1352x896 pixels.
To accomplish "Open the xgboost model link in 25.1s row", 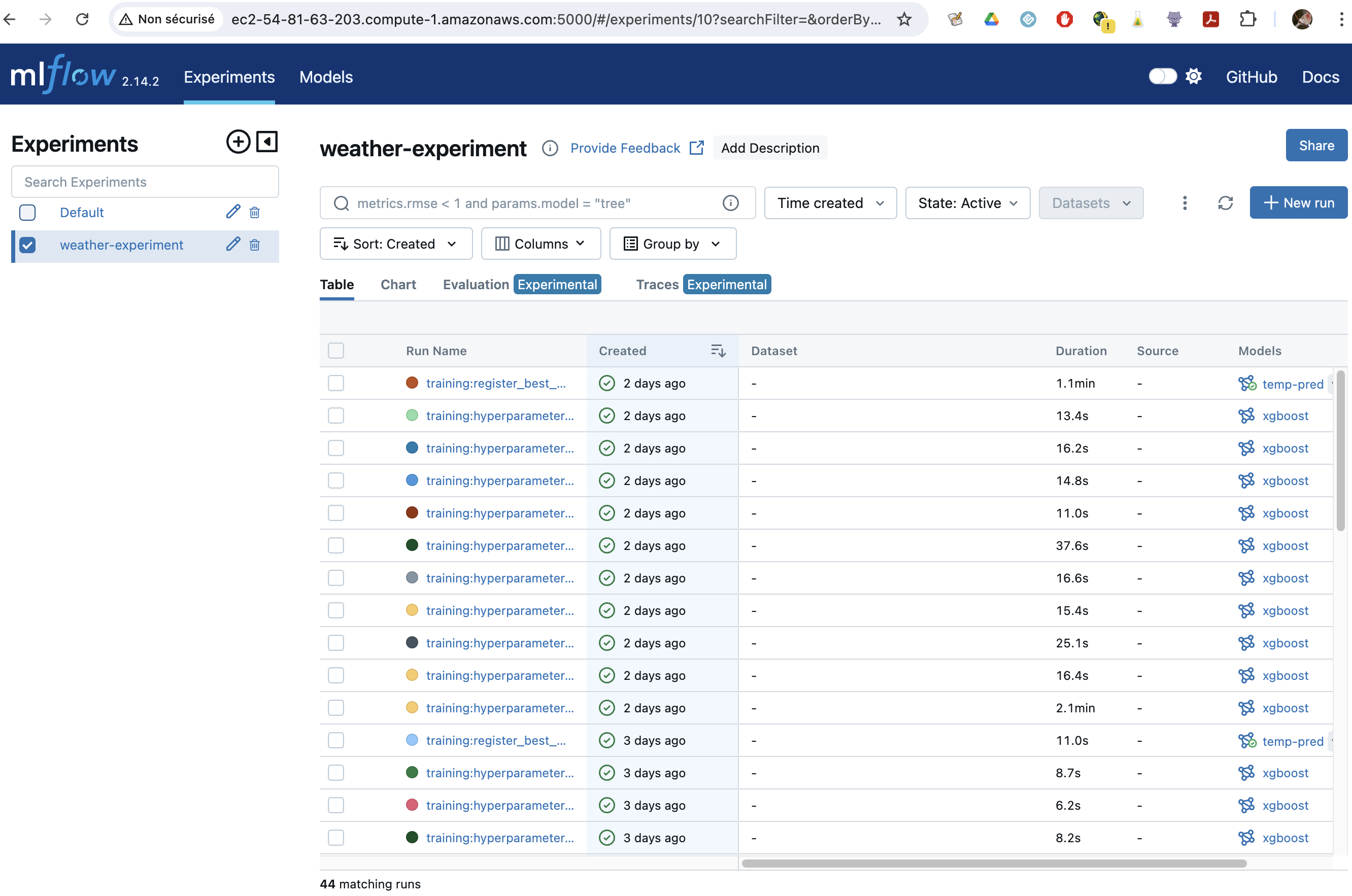I will click(1285, 643).
